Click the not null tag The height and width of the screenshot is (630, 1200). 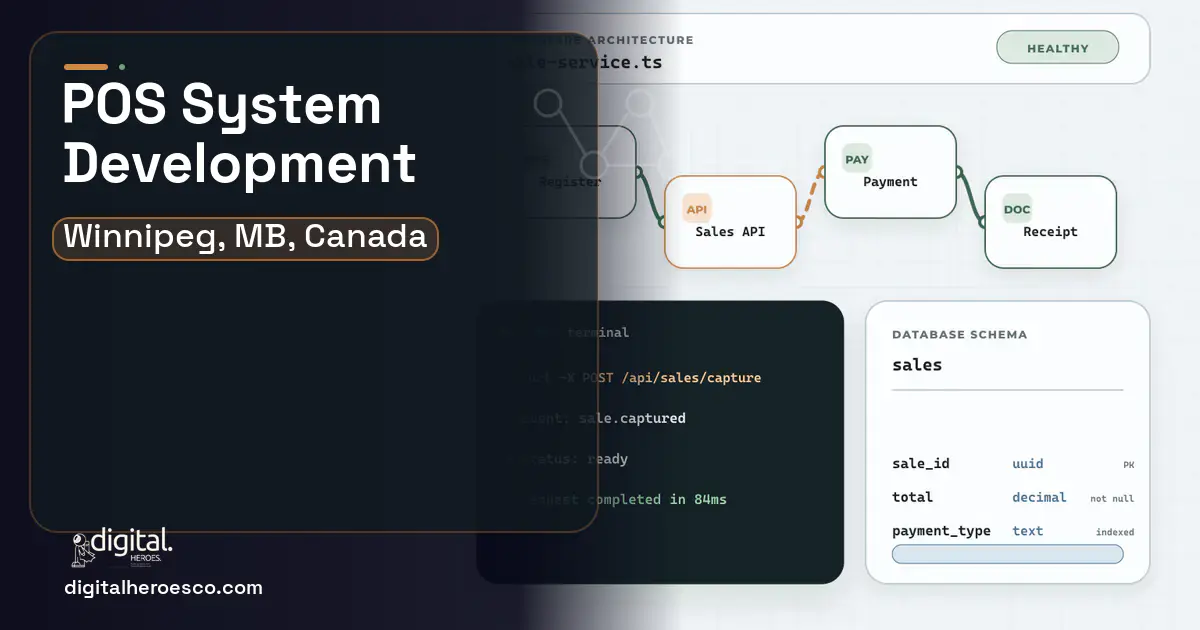click(x=1112, y=498)
